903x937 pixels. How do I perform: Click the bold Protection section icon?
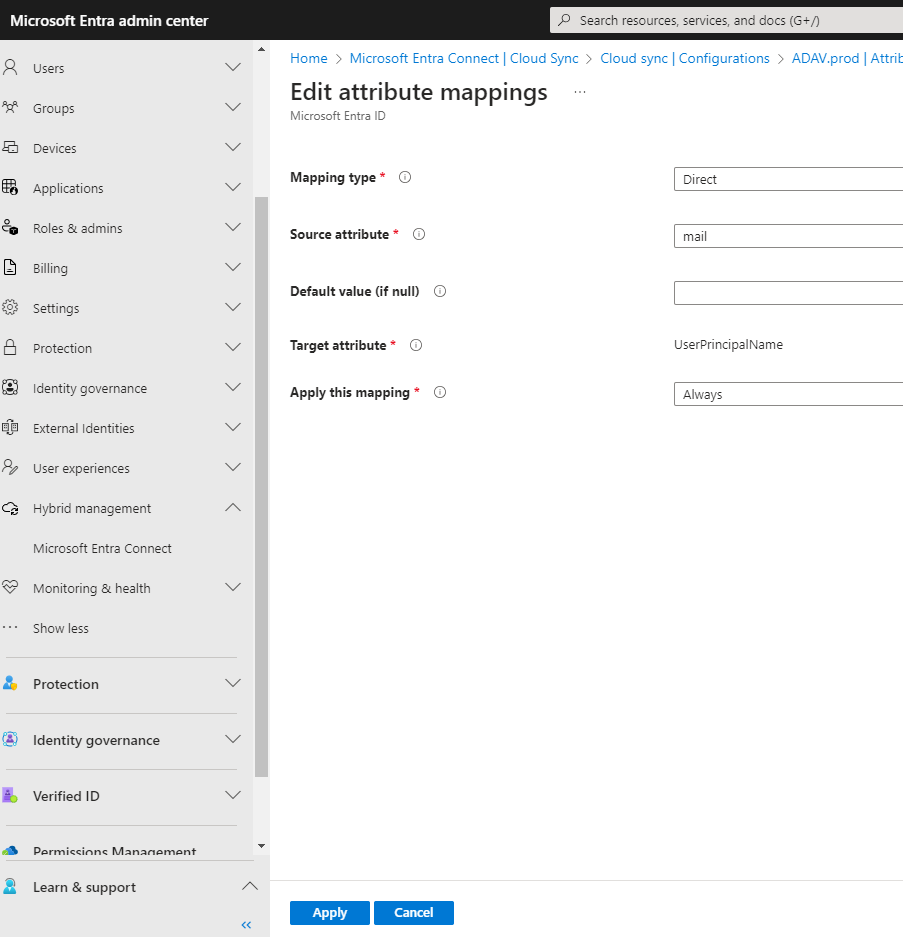10,683
